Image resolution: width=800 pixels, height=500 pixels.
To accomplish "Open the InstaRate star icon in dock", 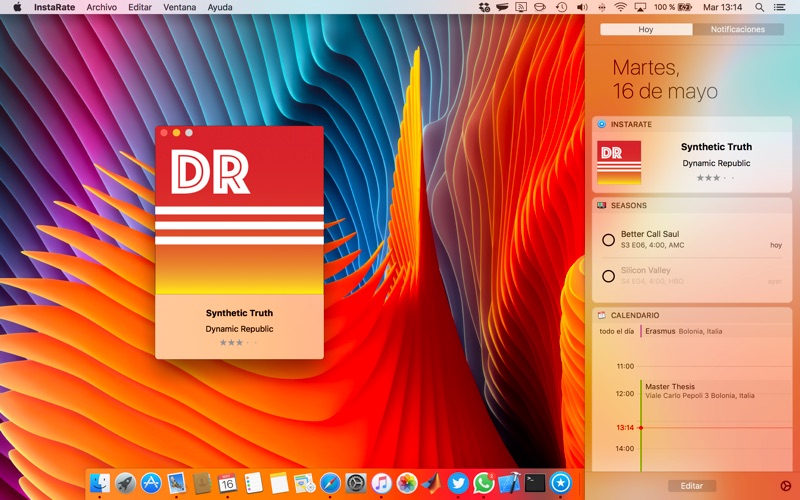I will pyautogui.click(x=561, y=484).
